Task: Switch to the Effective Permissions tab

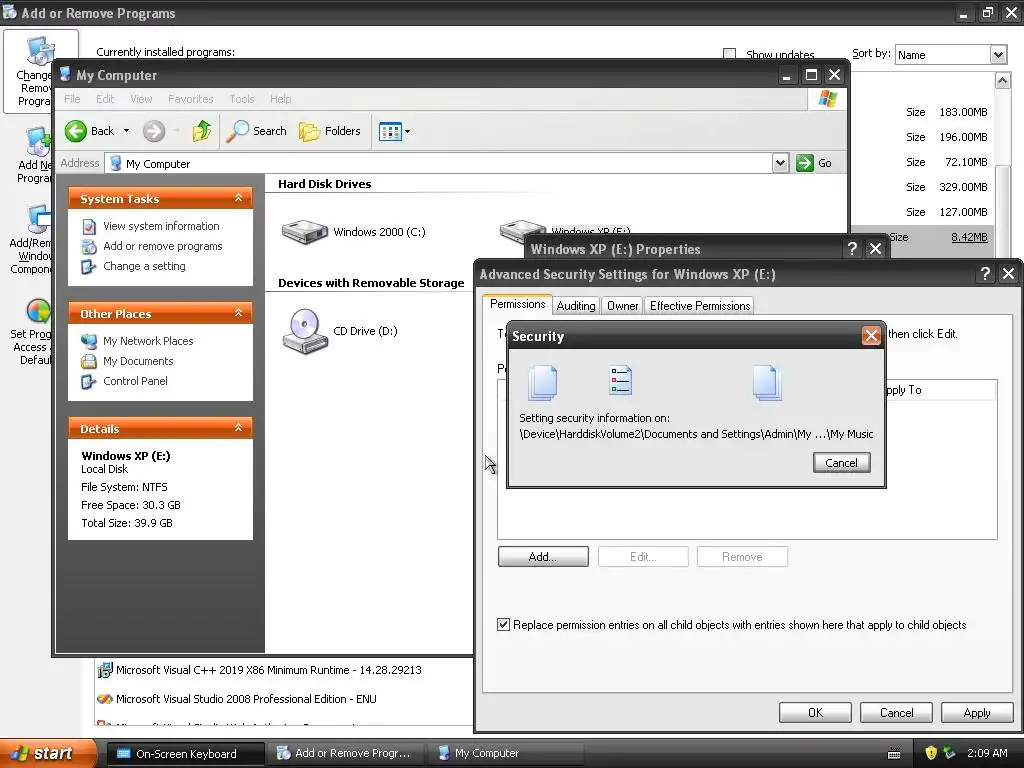Action: click(x=700, y=306)
